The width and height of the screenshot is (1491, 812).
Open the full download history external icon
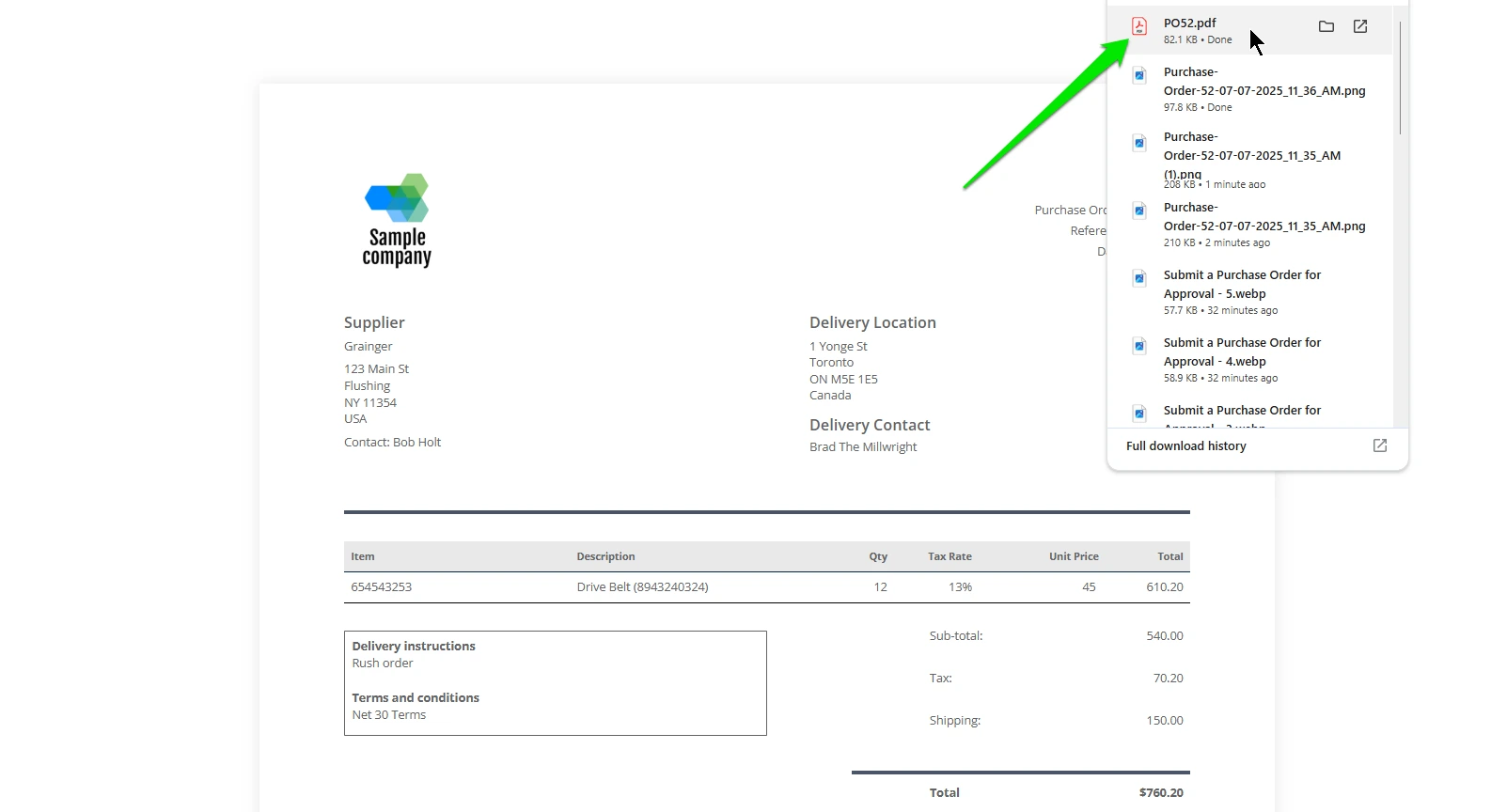(1380, 445)
